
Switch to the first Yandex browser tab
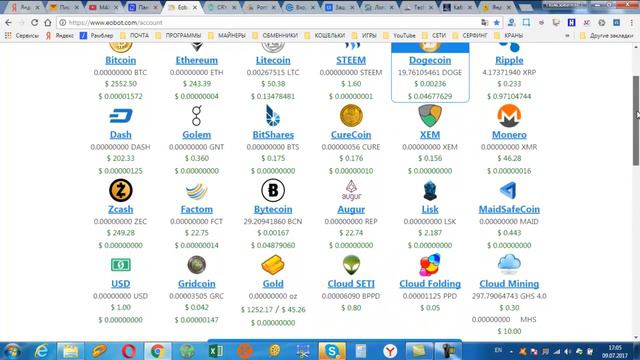click(24, 7)
